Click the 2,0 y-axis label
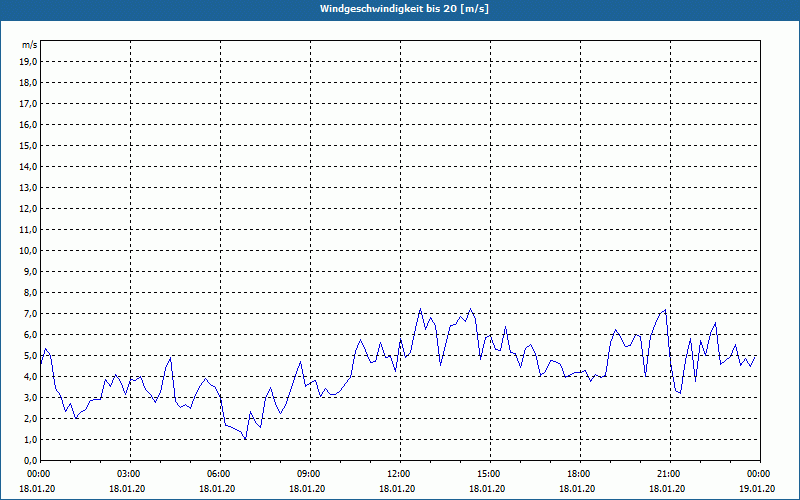Image resolution: width=800 pixels, height=500 pixels. 30,418
